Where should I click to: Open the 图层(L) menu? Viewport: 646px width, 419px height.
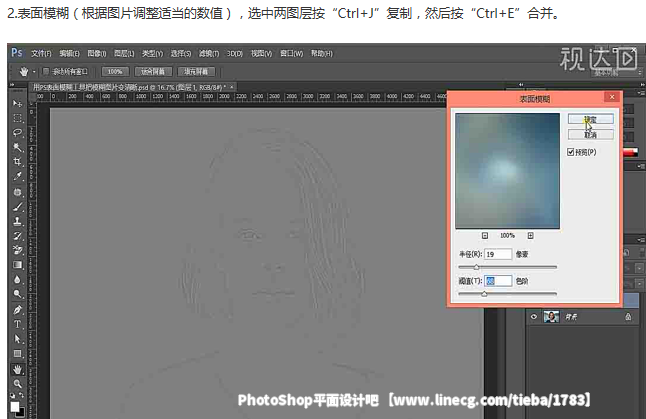(x=124, y=54)
